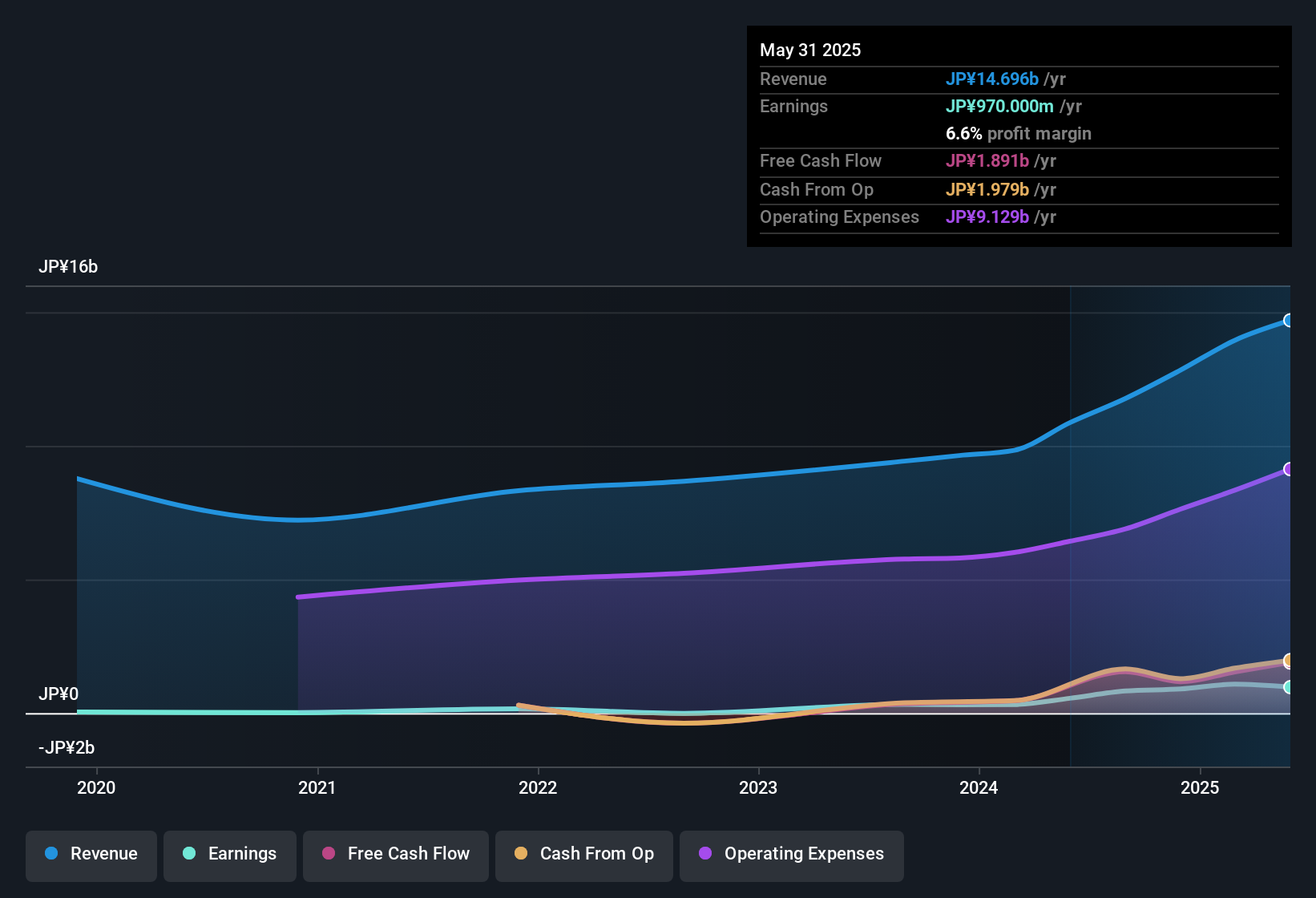Click the Free Cash Flow label in tooltip

821,161
